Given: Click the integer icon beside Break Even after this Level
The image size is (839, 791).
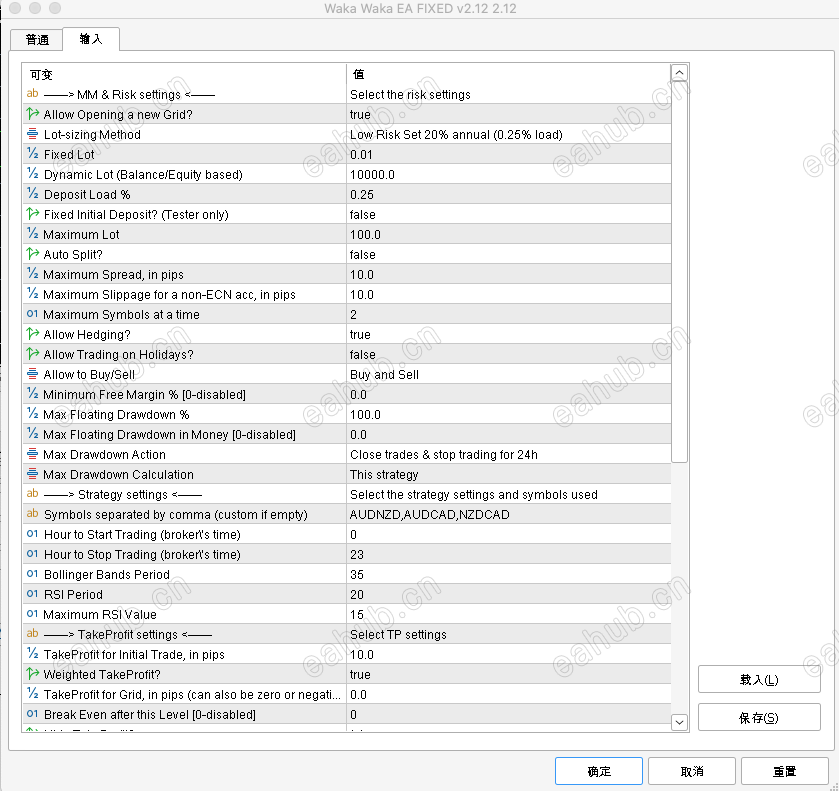Looking at the screenshot, I should point(33,713).
